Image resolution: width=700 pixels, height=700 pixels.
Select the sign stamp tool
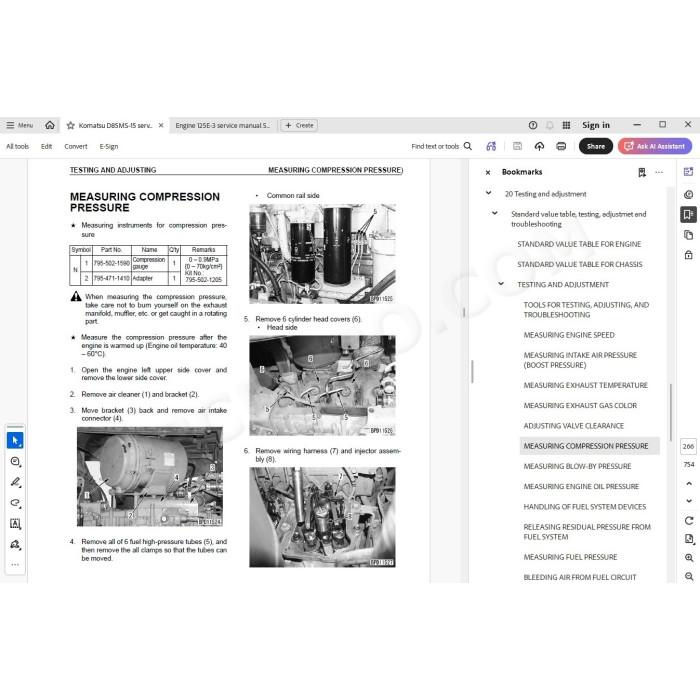(15, 544)
